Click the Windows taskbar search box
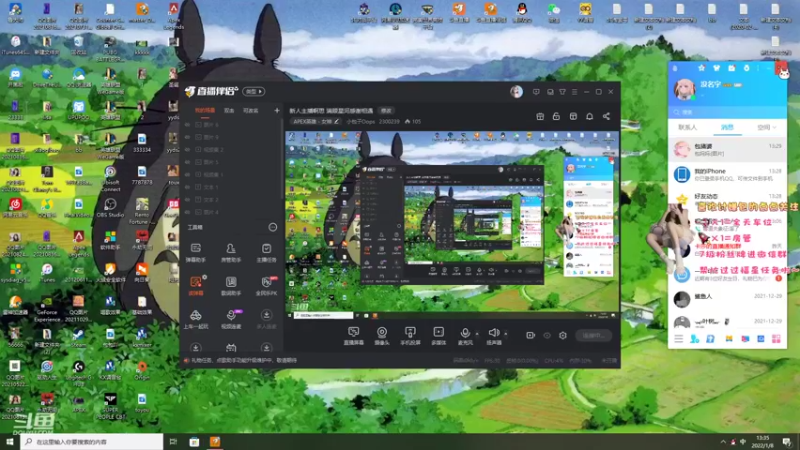 tap(92, 441)
